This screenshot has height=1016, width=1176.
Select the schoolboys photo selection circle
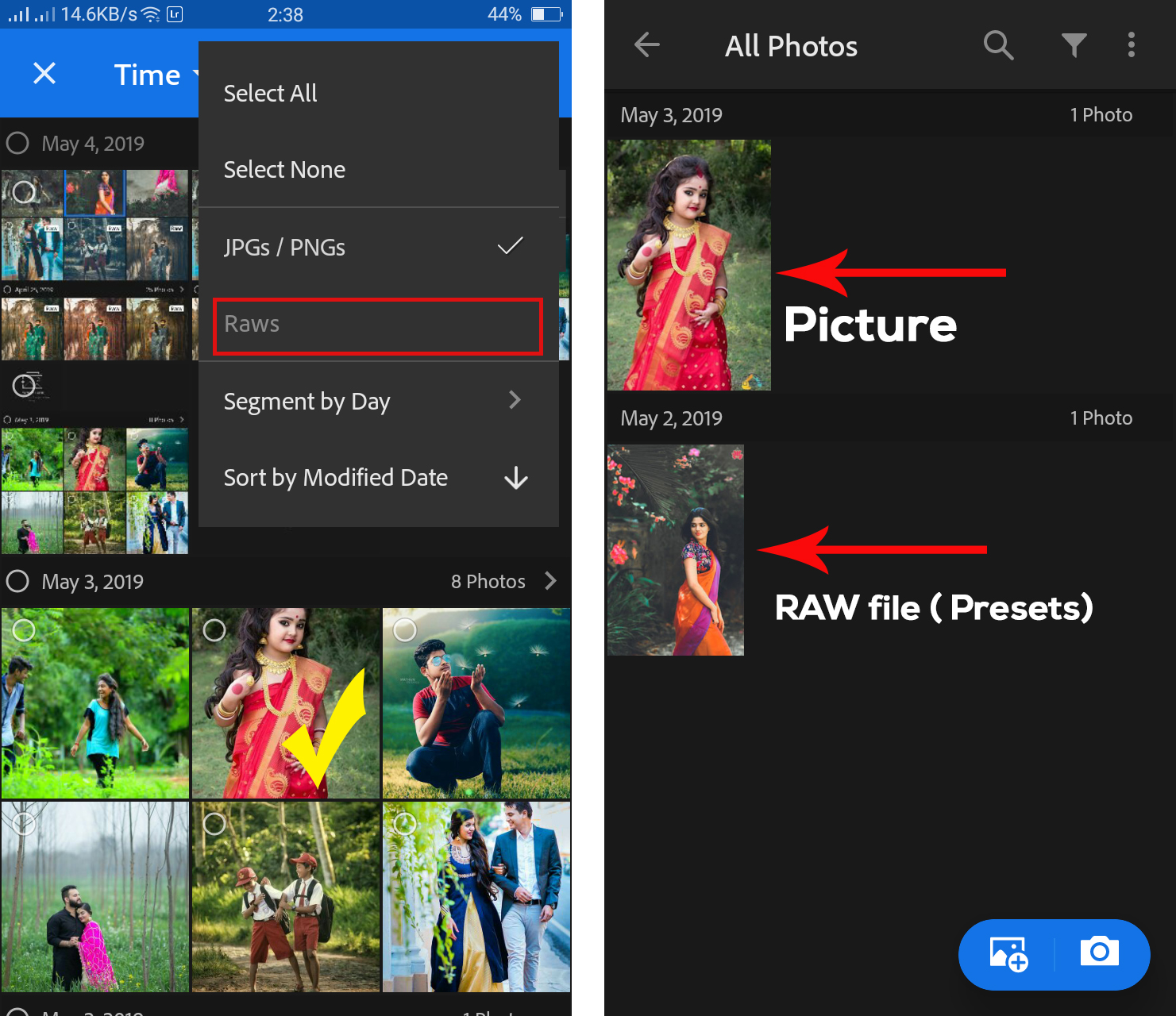pos(214,824)
